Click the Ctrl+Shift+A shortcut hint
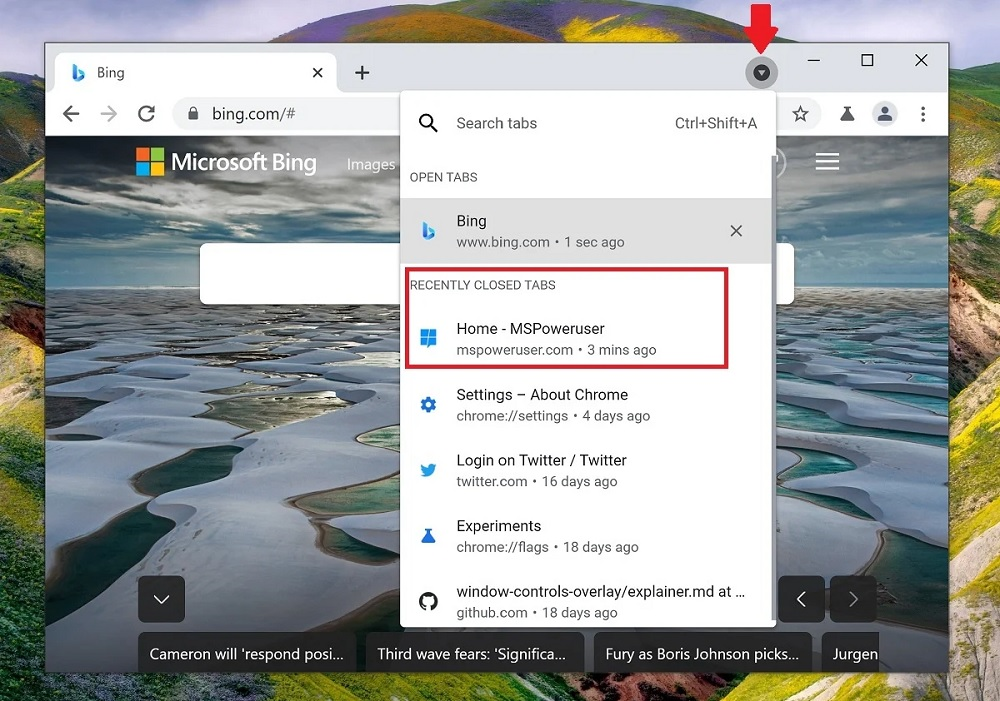 tap(716, 123)
